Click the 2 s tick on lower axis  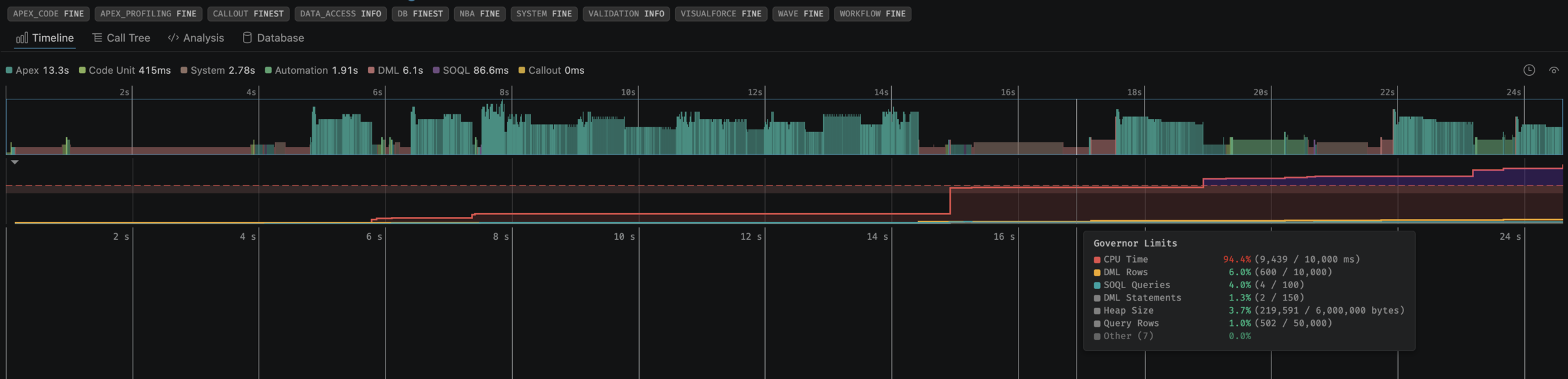point(121,237)
